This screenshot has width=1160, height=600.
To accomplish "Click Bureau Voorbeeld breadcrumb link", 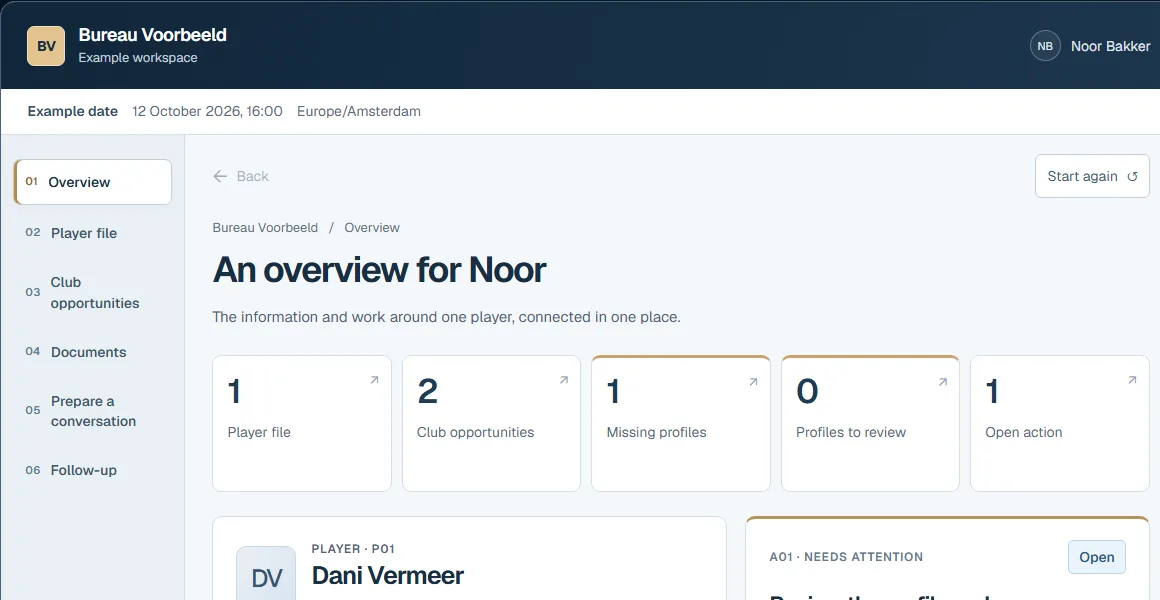I will click(x=265, y=227).
